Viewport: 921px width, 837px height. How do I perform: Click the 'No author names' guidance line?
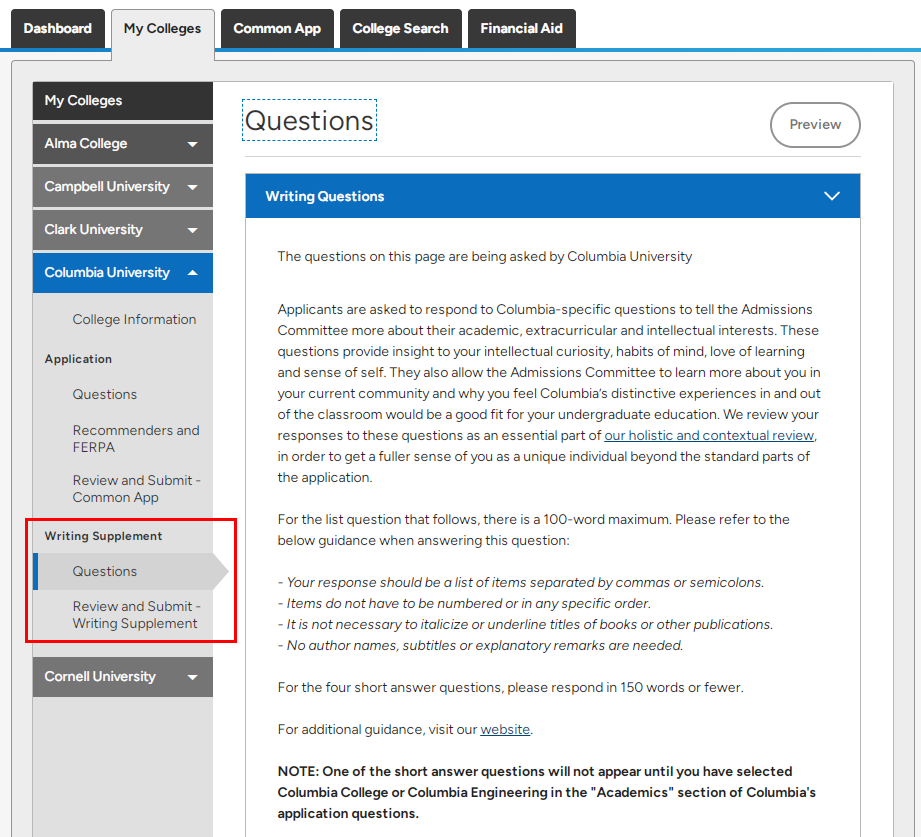[x=480, y=646]
